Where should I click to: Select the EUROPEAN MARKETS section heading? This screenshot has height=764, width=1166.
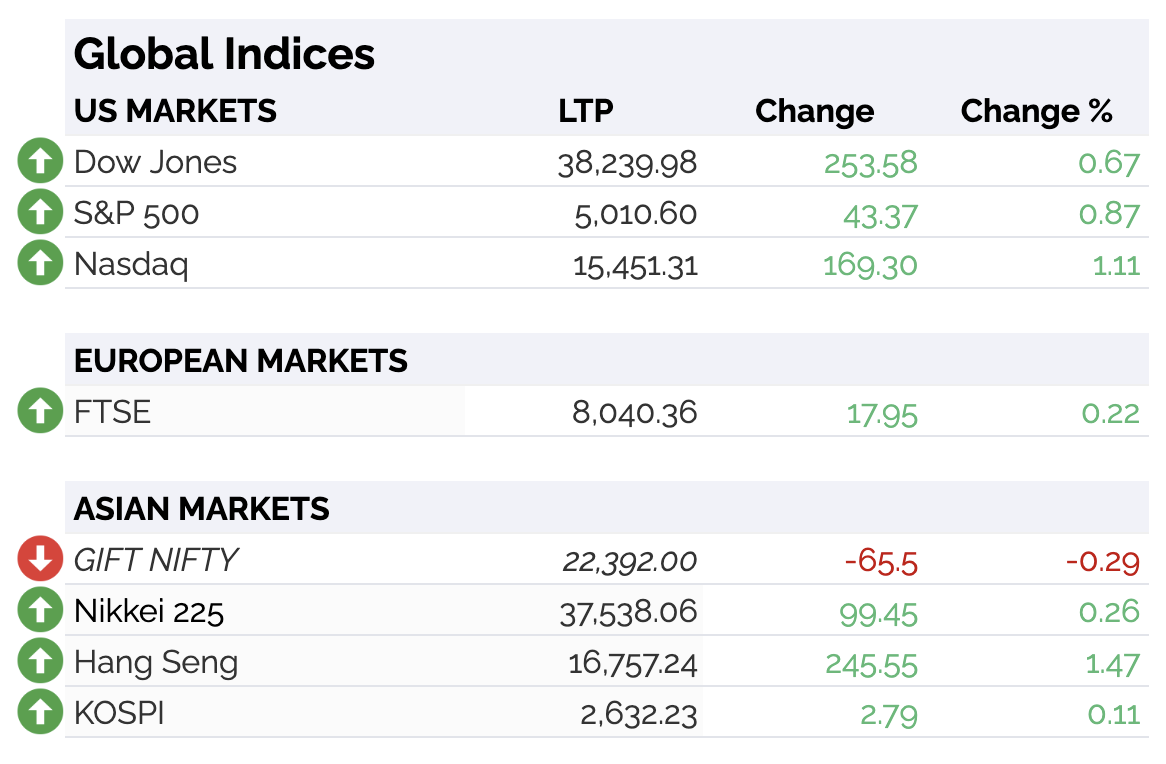coord(241,361)
